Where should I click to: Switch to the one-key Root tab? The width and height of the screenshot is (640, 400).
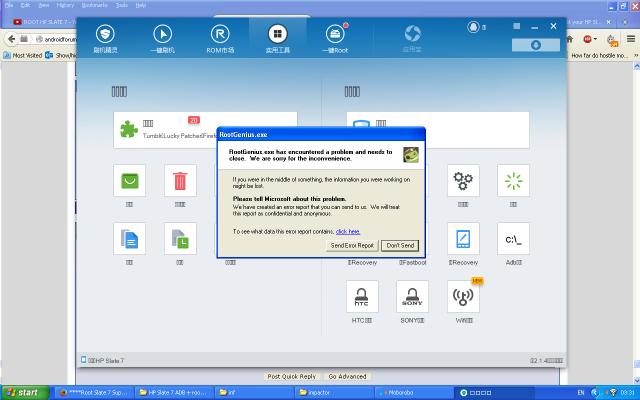(x=334, y=38)
